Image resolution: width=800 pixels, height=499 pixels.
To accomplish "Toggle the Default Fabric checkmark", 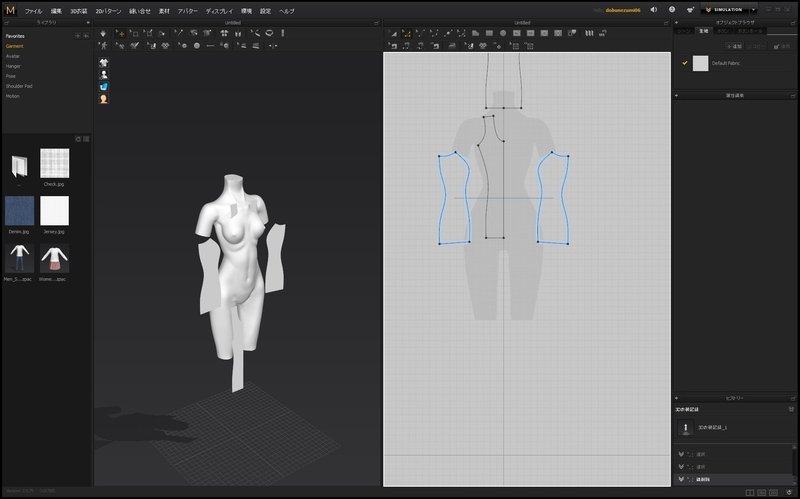I will [685, 63].
